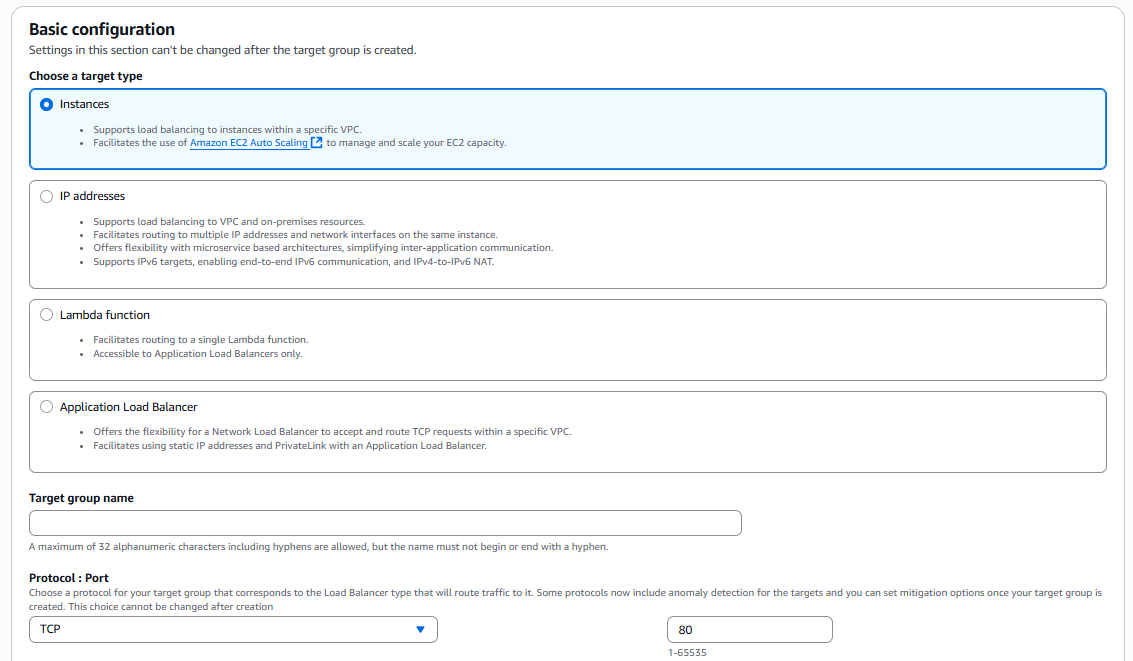The width and height of the screenshot is (1133, 661).
Task: Select the Lambda function radio button
Action: point(46,315)
